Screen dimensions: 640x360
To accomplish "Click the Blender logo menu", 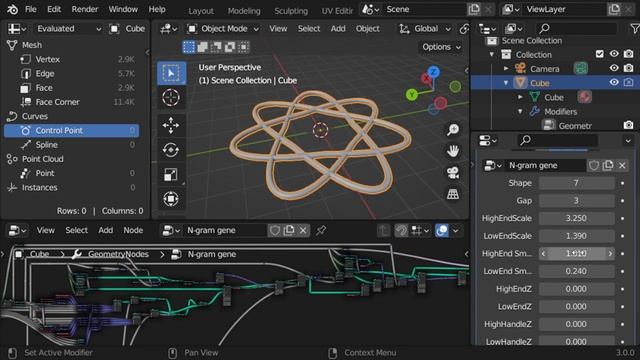I will click(x=12, y=9).
